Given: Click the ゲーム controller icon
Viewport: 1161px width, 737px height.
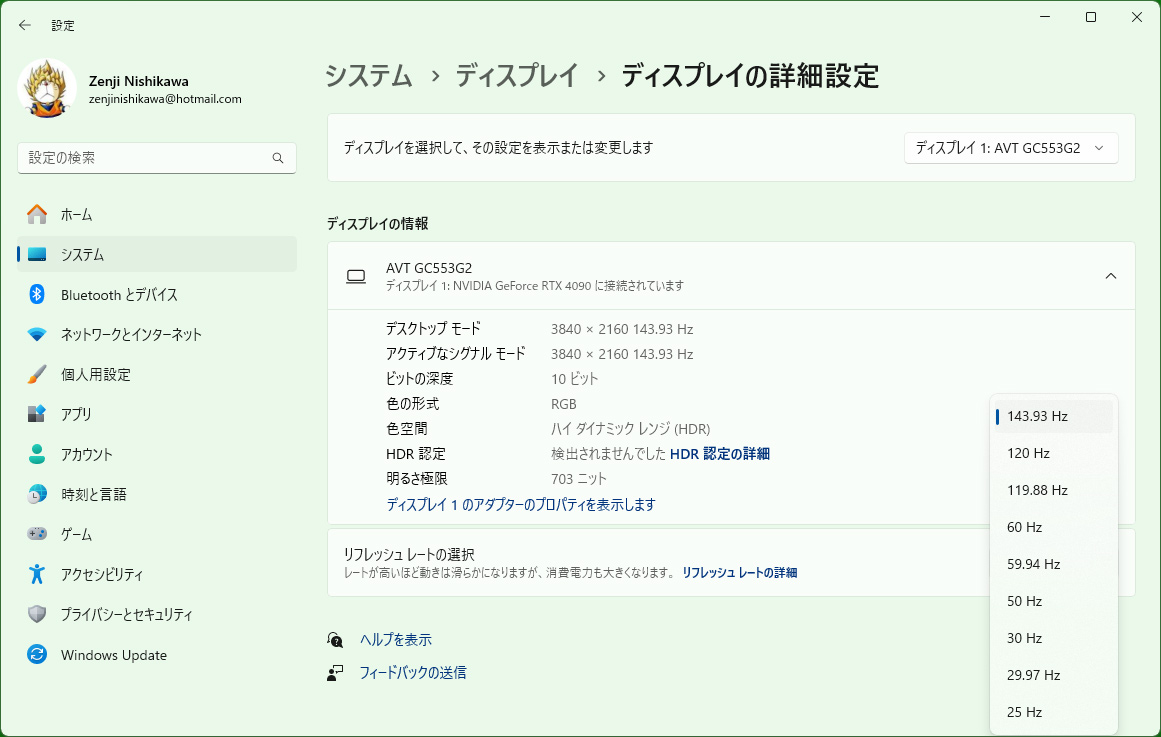Looking at the screenshot, I should pyautogui.click(x=37, y=534).
